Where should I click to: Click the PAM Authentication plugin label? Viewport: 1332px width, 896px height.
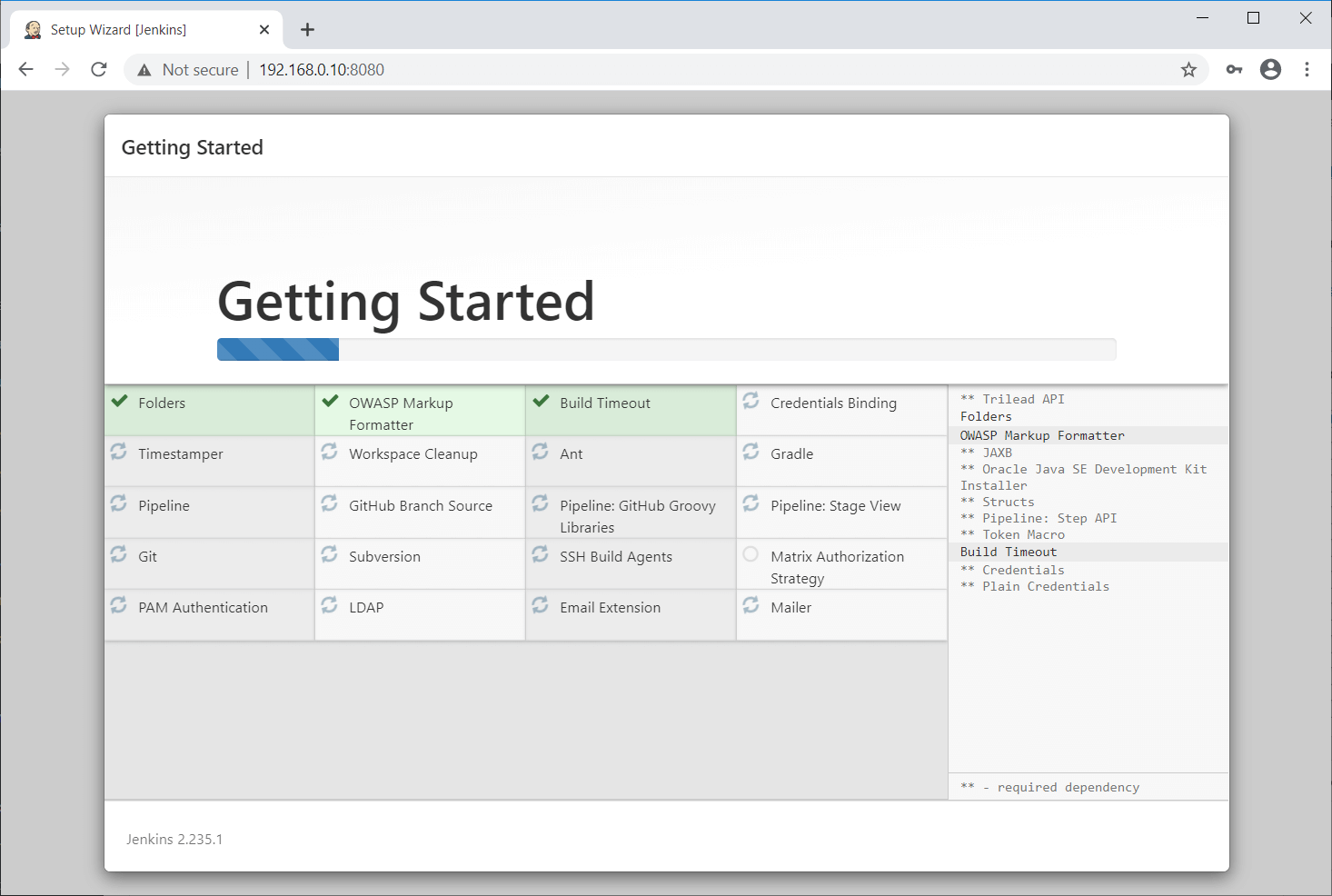click(204, 608)
